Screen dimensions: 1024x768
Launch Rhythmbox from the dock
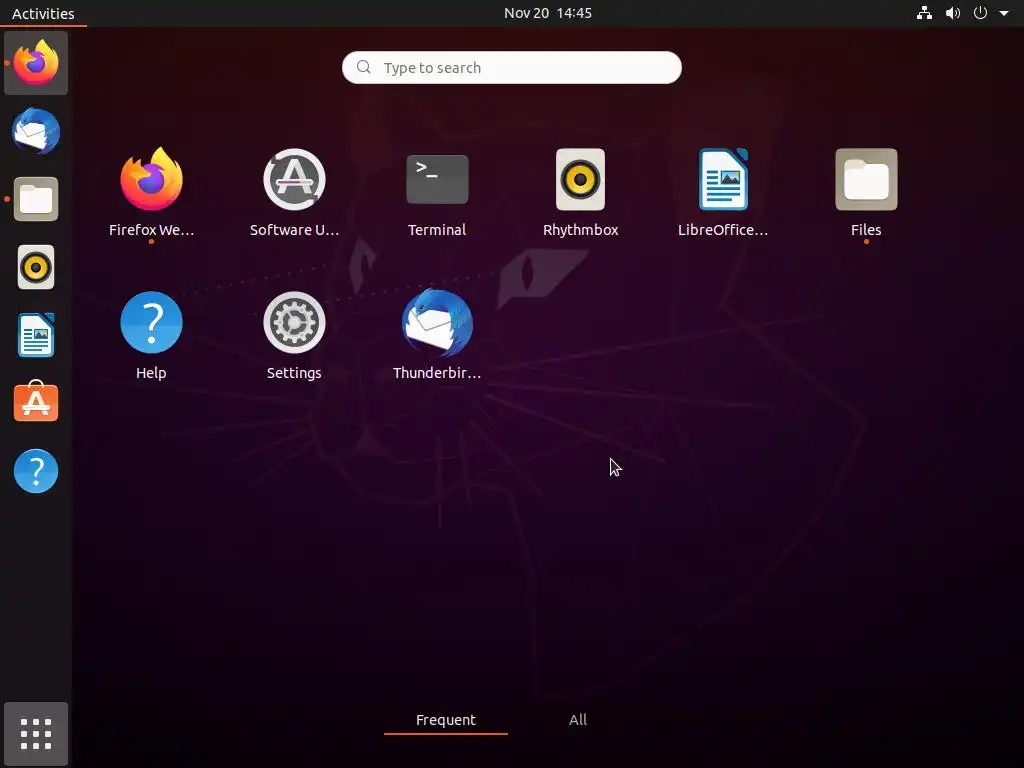36,267
